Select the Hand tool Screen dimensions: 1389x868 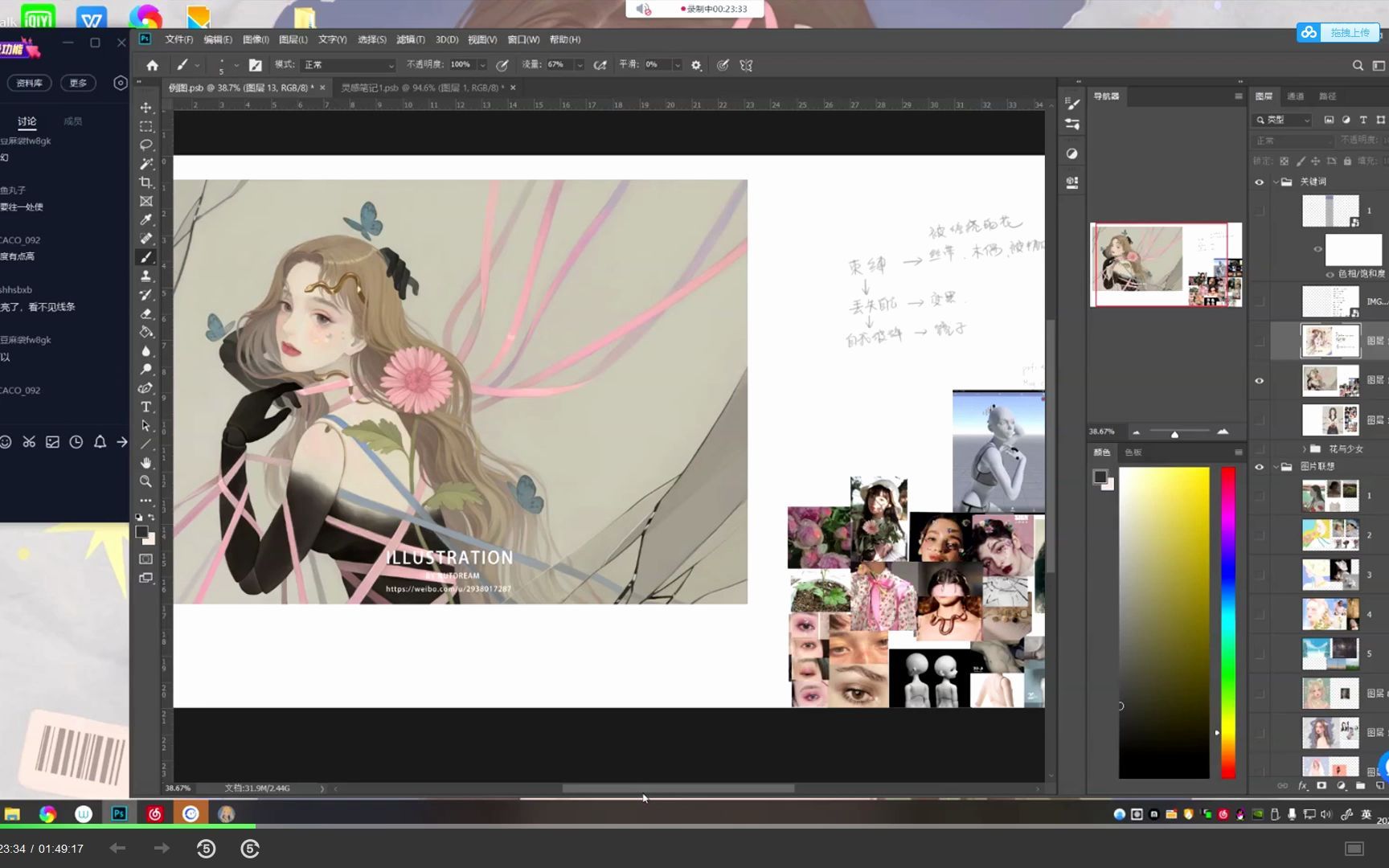click(145, 463)
